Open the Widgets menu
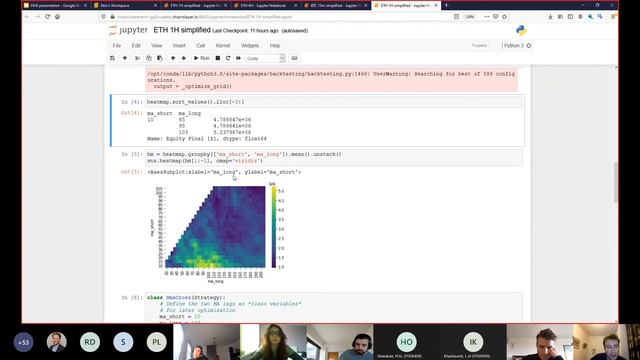 (x=250, y=46)
